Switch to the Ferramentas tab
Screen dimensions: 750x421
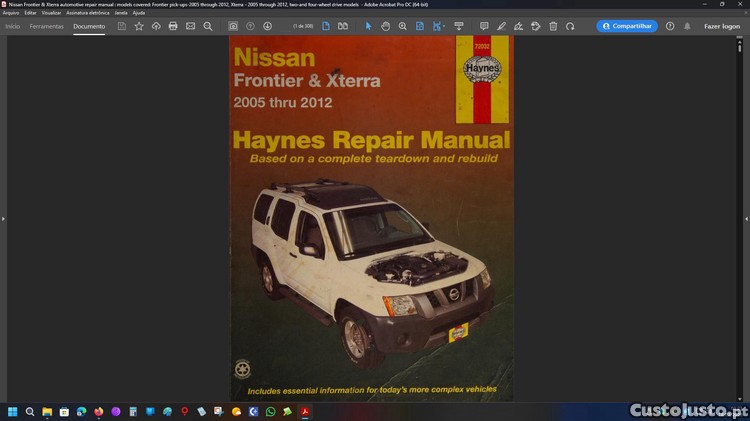[x=46, y=26]
